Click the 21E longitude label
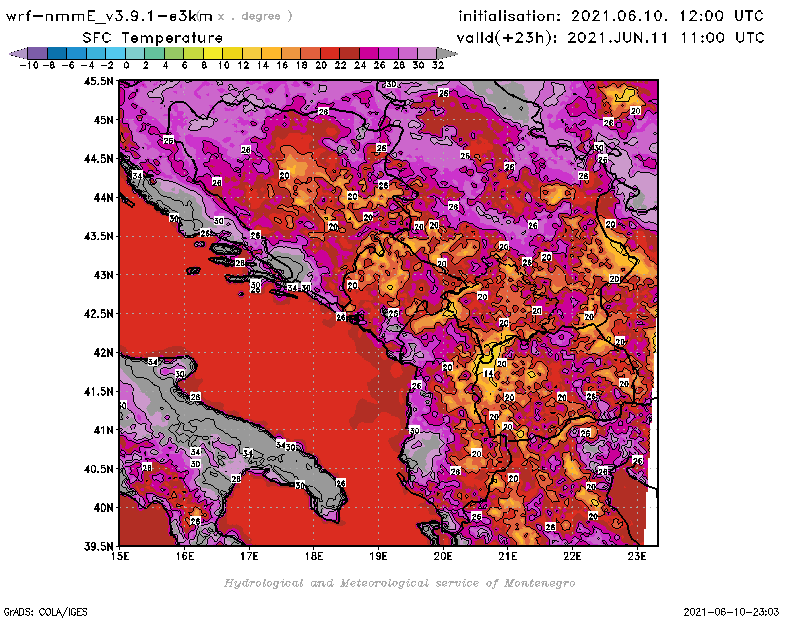Image resolution: width=800 pixels, height=618 pixels. pos(508,556)
